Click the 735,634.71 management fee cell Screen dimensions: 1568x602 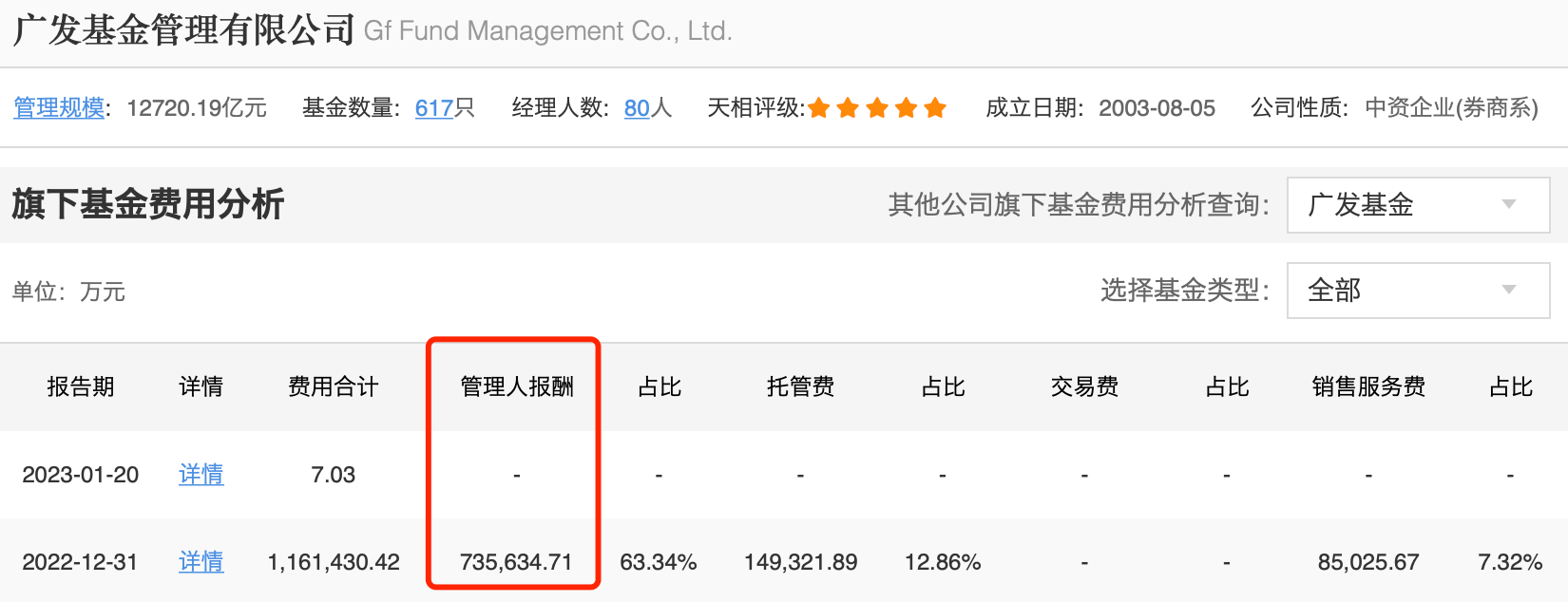pos(516,562)
